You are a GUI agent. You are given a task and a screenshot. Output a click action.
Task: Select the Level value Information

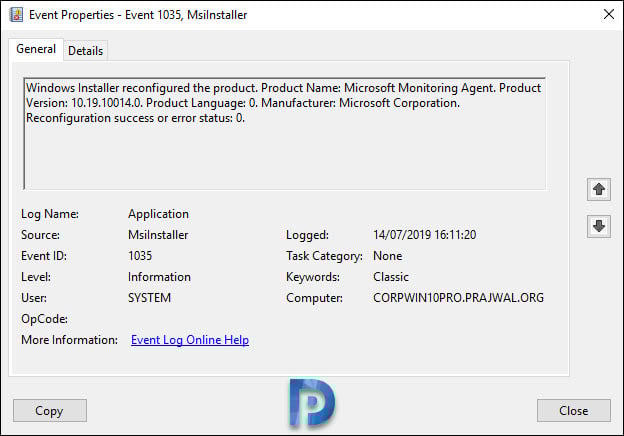tap(159, 277)
